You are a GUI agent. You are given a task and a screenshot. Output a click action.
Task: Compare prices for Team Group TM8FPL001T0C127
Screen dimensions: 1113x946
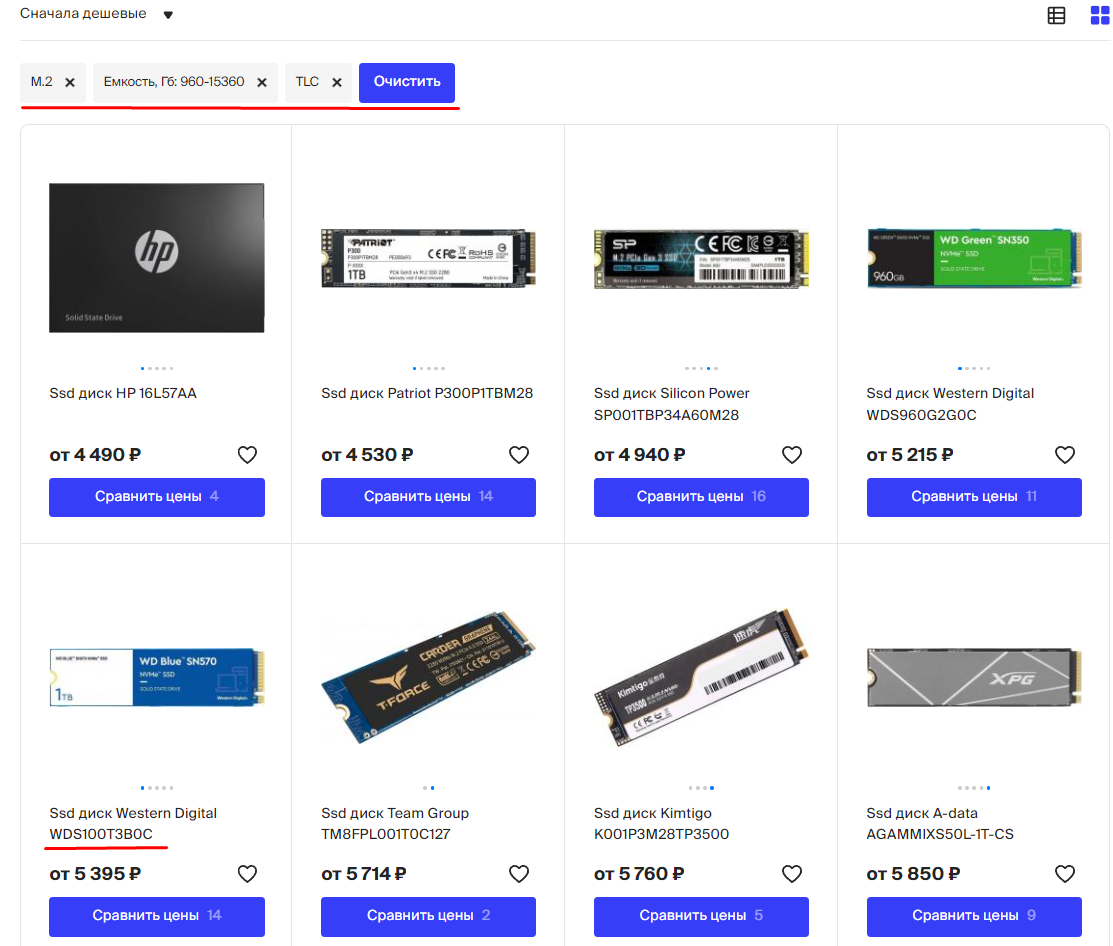pyautogui.click(x=428, y=916)
